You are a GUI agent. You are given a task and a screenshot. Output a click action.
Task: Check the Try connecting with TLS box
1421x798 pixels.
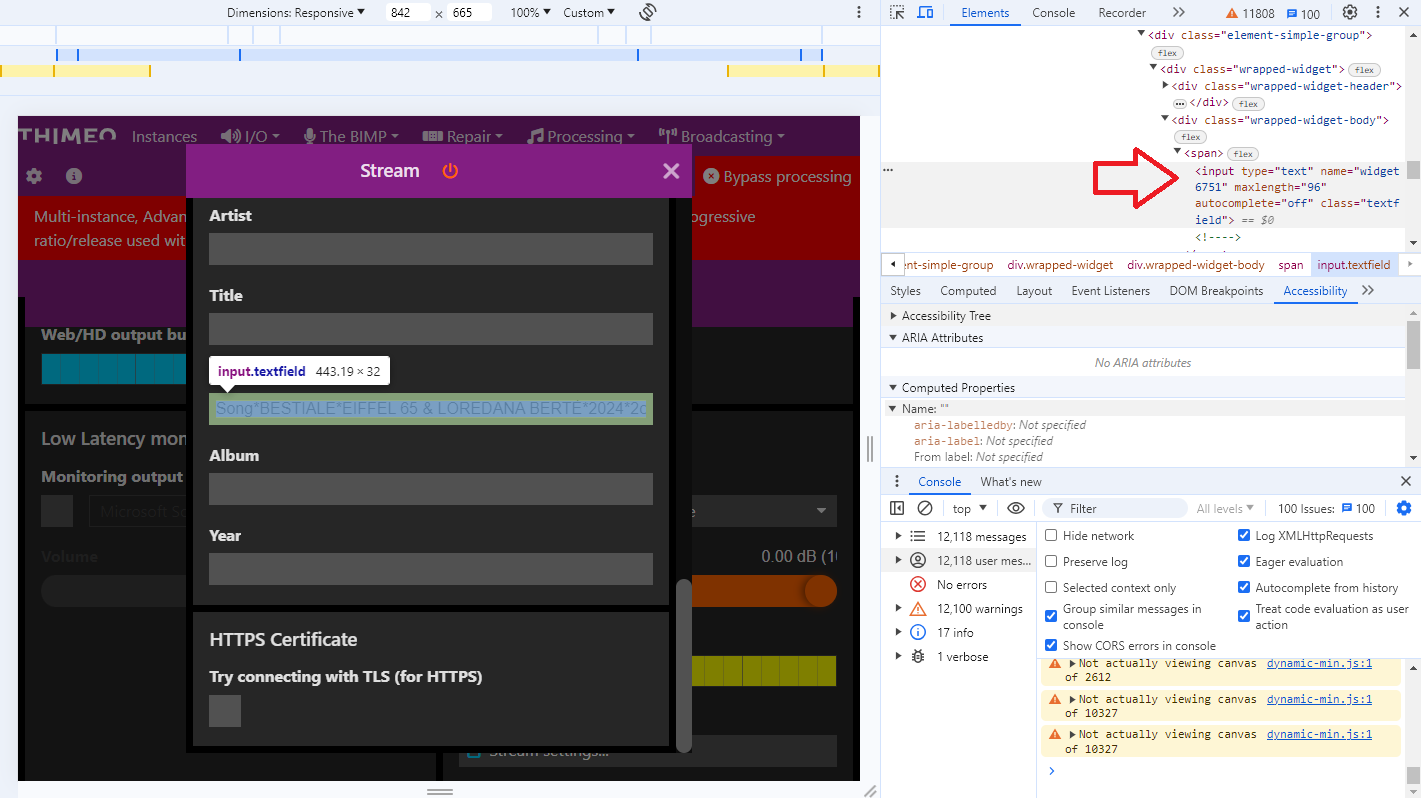tap(224, 710)
